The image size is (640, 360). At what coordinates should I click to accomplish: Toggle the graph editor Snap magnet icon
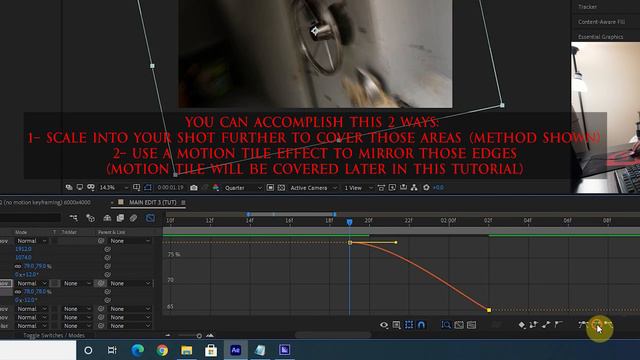coord(421,325)
